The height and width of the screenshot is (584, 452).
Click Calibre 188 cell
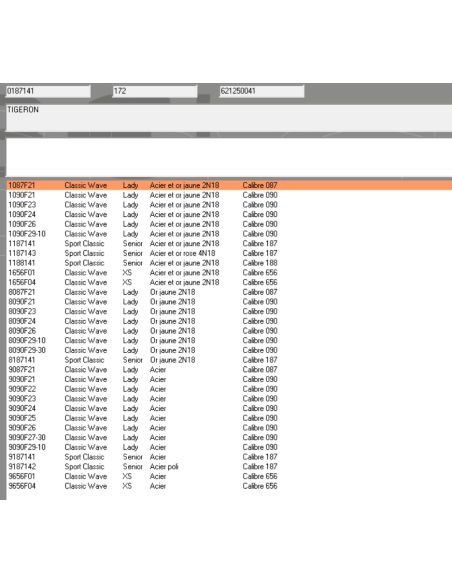[260, 263]
